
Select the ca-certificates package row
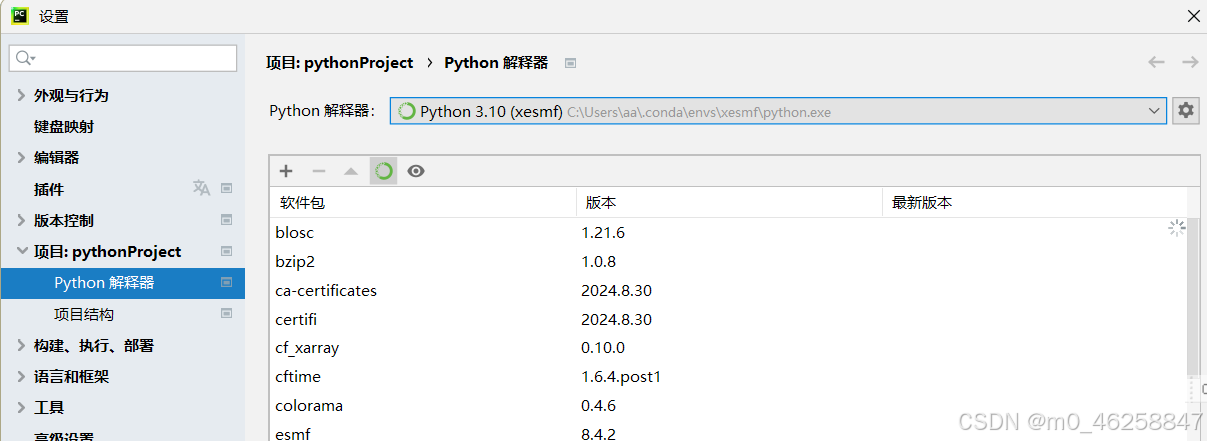pyautogui.click(x=728, y=290)
